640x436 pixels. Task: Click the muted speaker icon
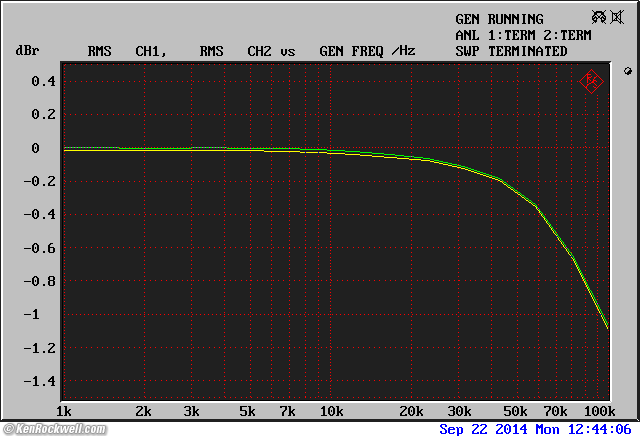pyautogui.click(x=617, y=17)
